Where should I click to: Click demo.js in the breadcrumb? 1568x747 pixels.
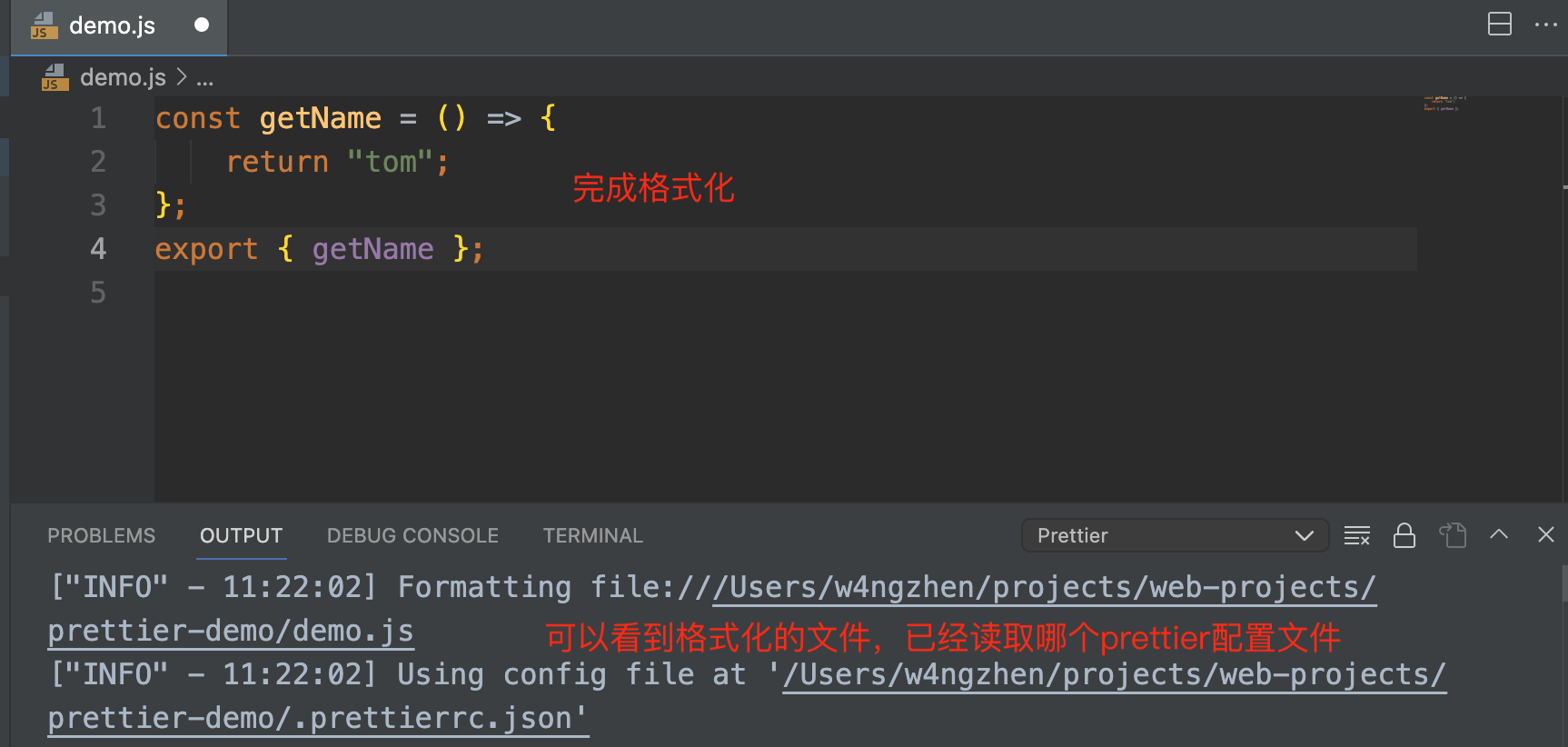pyautogui.click(x=123, y=77)
